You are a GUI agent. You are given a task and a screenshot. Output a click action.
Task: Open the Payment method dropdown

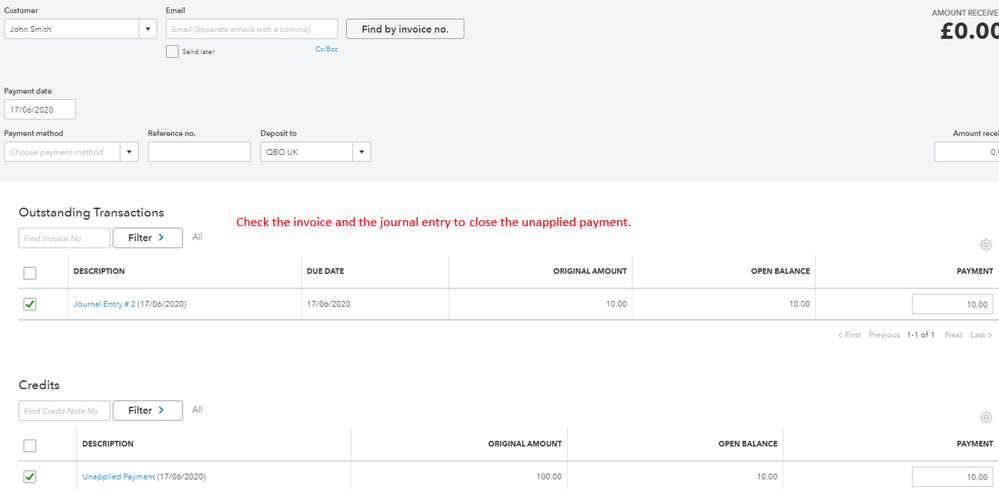(129, 152)
